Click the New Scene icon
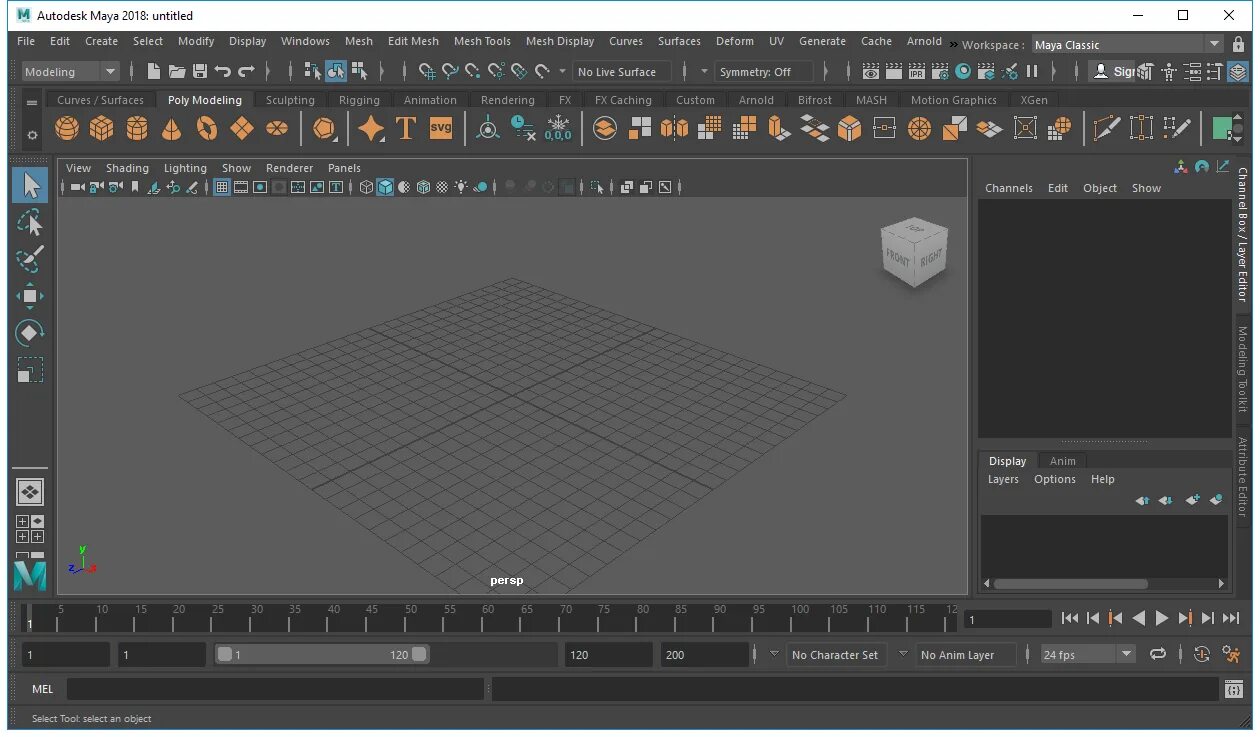Viewport: 1260px width, 737px height. (154, 71)
